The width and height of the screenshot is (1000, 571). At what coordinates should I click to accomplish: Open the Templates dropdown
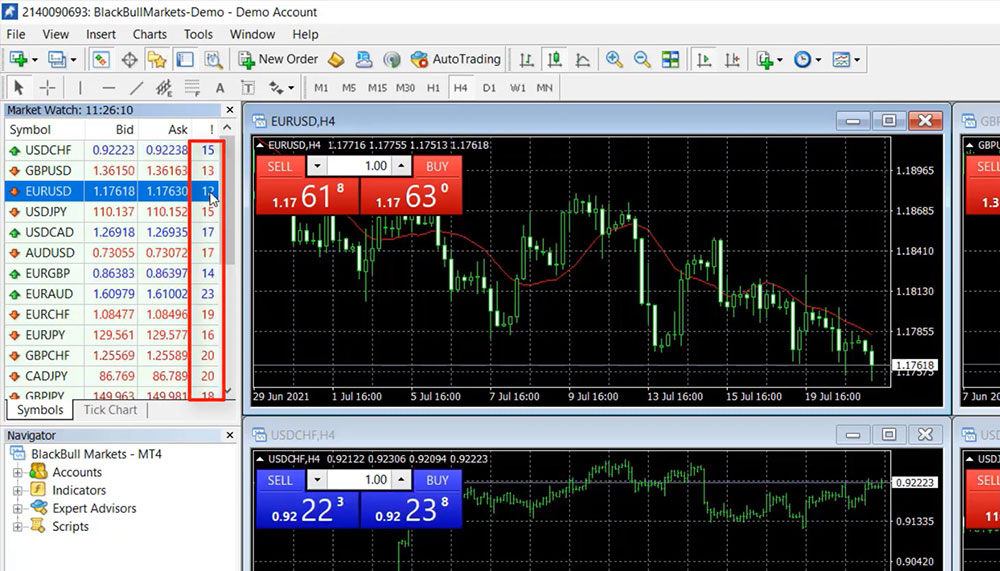pos(846,59)
